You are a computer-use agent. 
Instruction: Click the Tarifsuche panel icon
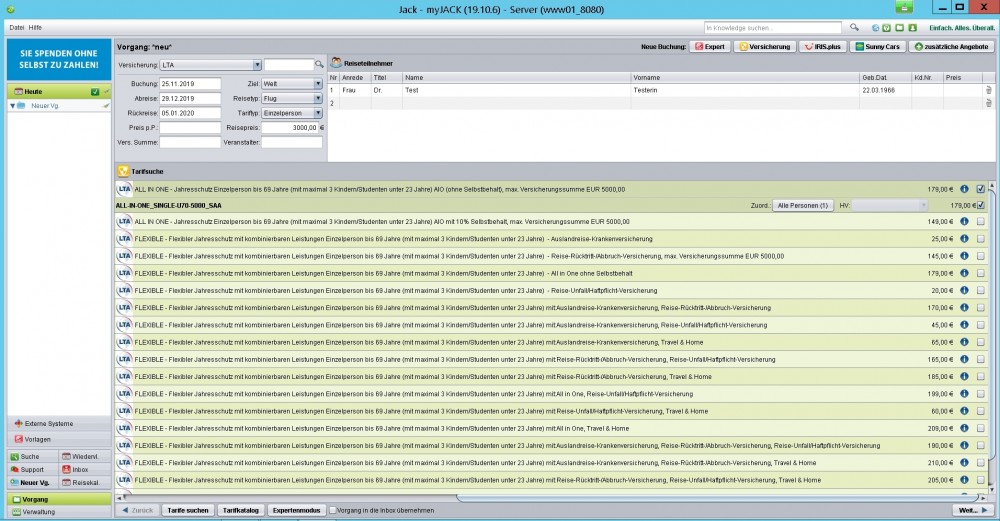click(x=124, y=171)
